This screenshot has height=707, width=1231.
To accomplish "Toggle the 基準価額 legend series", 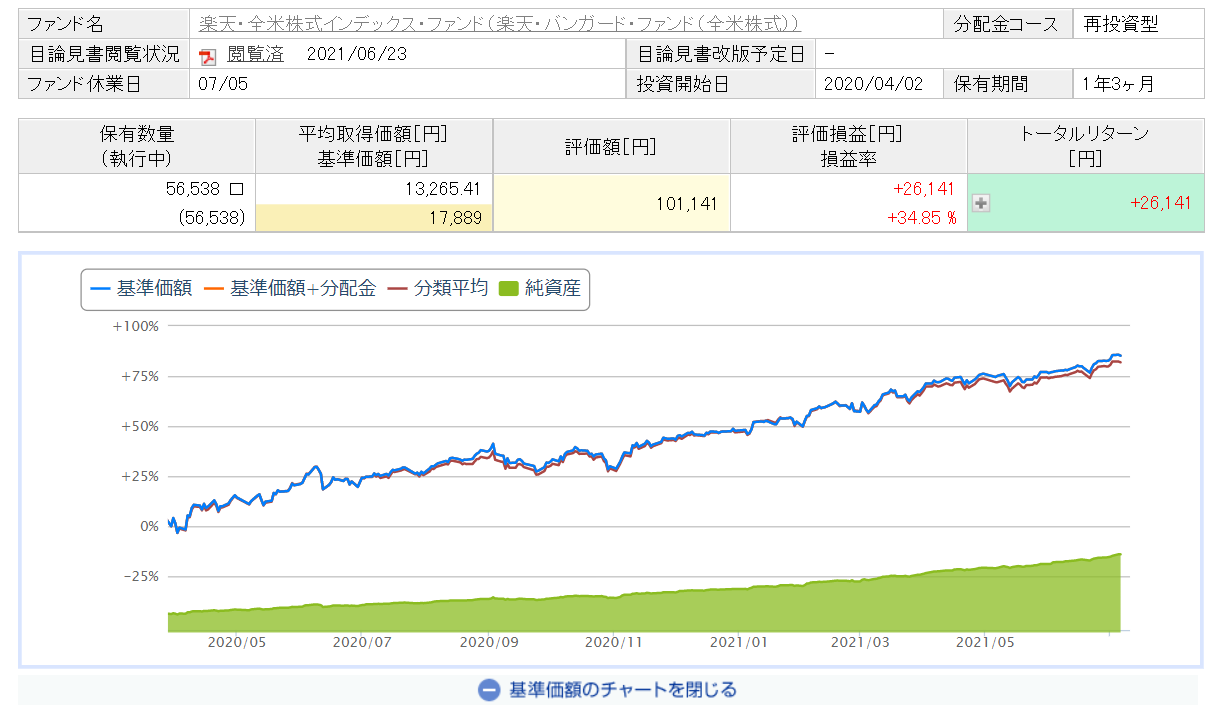I will point(141,289).
